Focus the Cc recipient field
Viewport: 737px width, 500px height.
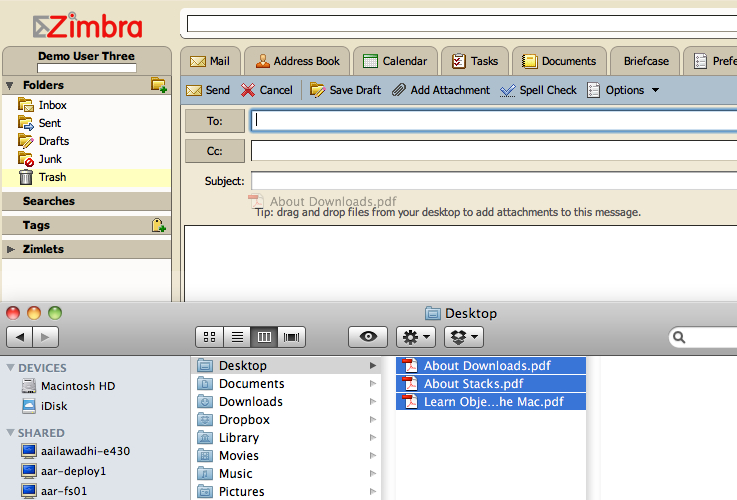(x=494, y=151)
